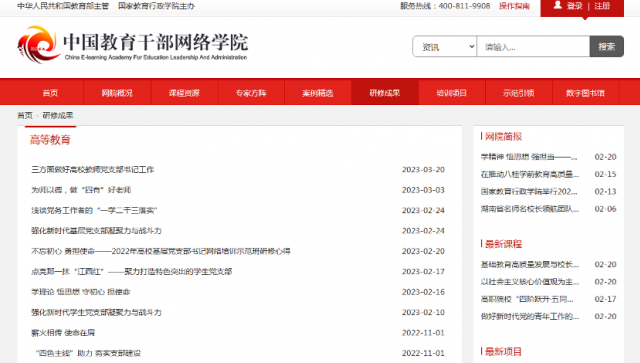The width and height of the screenshot is (640, 363).
Task: Click the 02-17 date in 最新课程
Action: pyautogui.click(x=605, y=299)
